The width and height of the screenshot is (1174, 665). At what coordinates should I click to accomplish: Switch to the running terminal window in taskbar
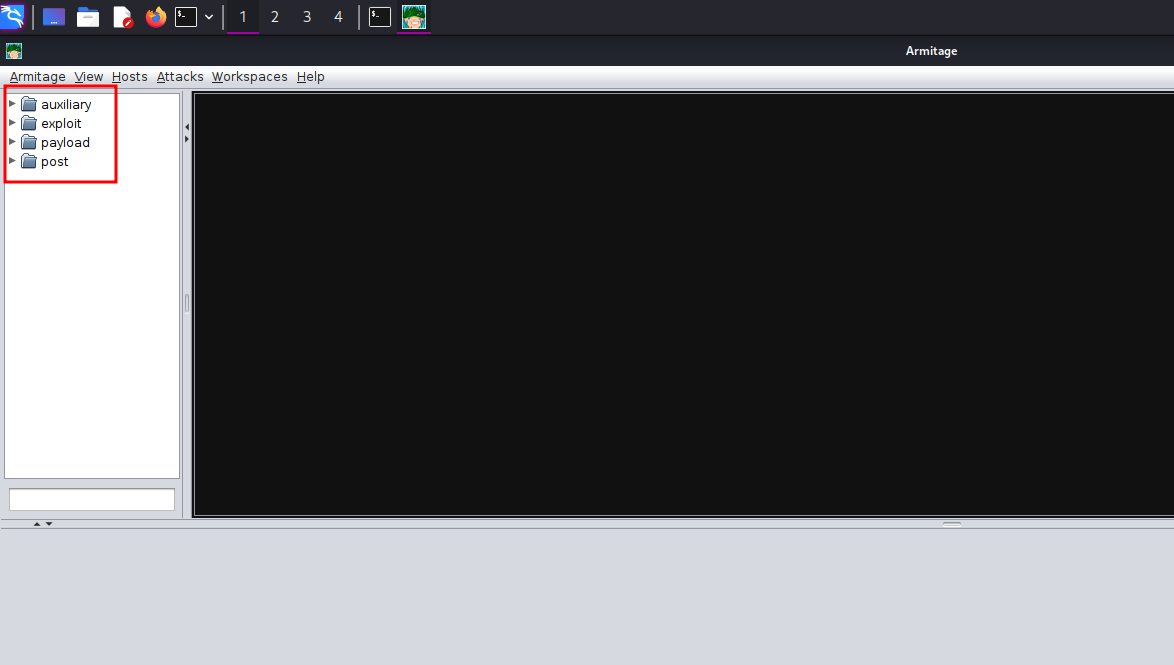380,17
